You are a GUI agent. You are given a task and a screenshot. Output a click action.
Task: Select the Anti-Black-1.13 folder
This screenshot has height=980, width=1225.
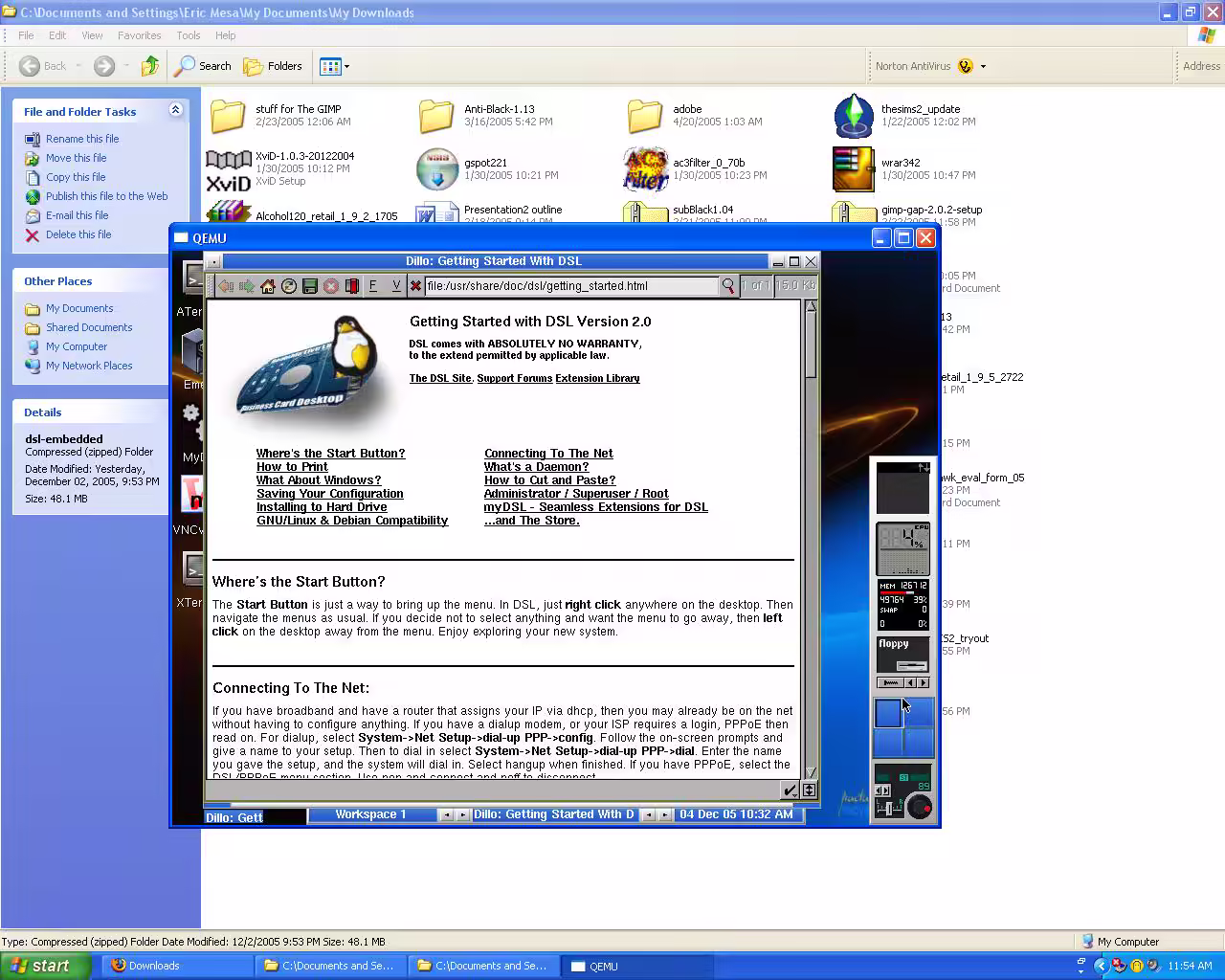(x=436, y=116)
